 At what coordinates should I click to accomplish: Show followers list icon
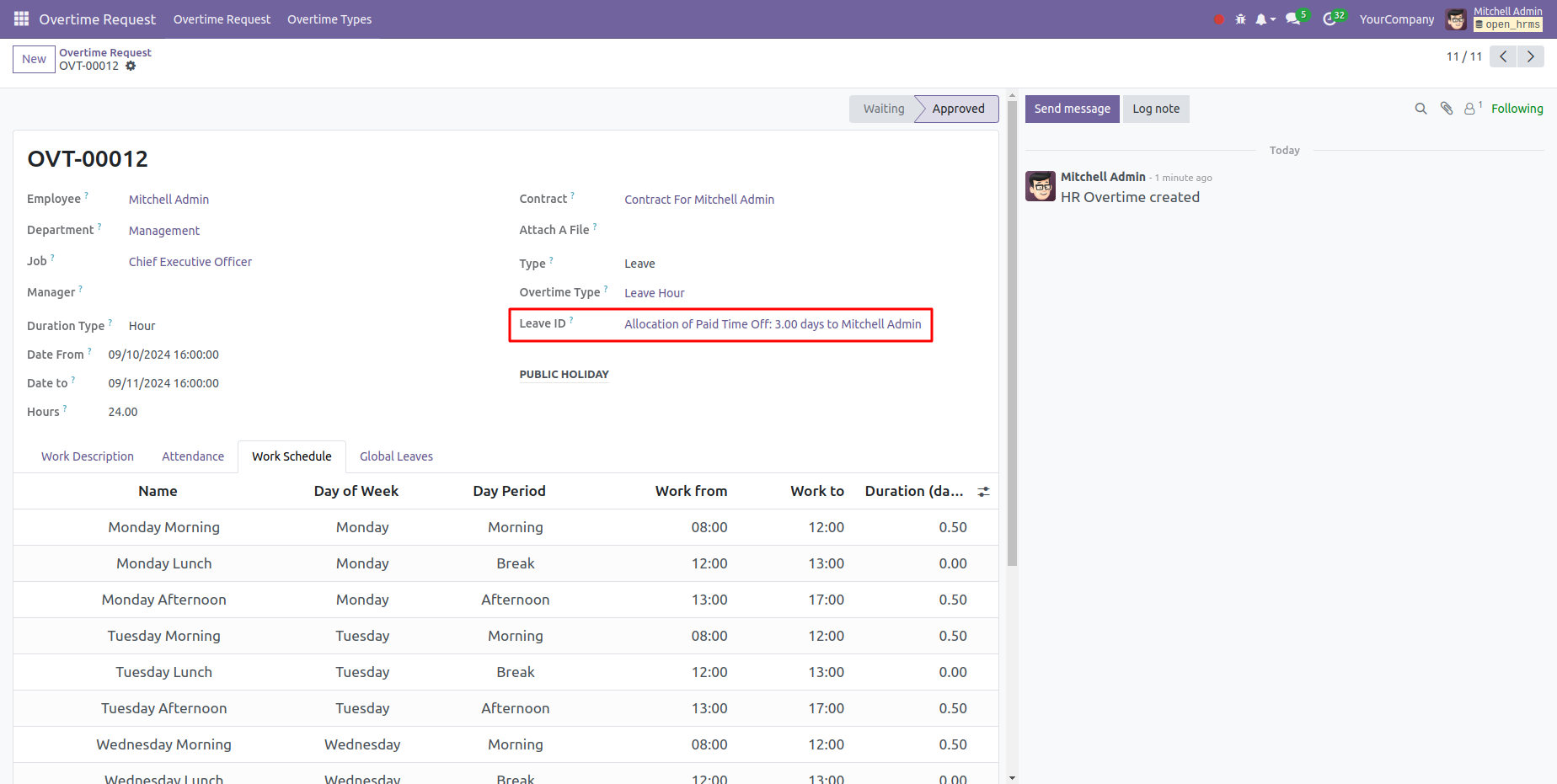pyautogui.click(x=1471, y=109)
